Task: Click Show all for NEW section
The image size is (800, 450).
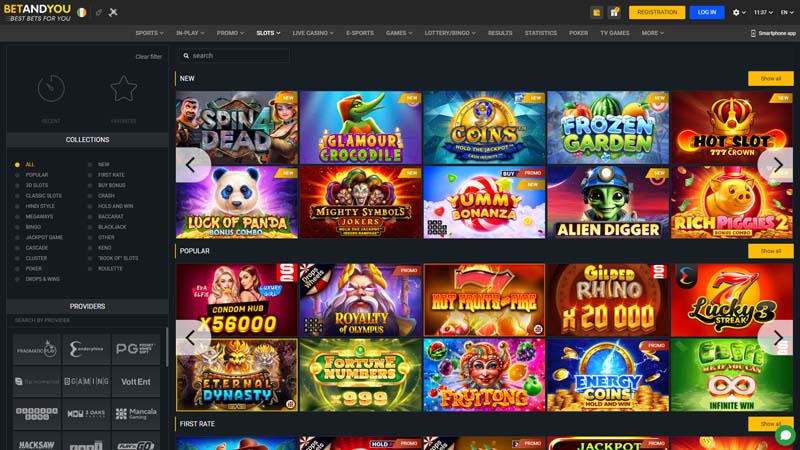Action: click(770, 79)
